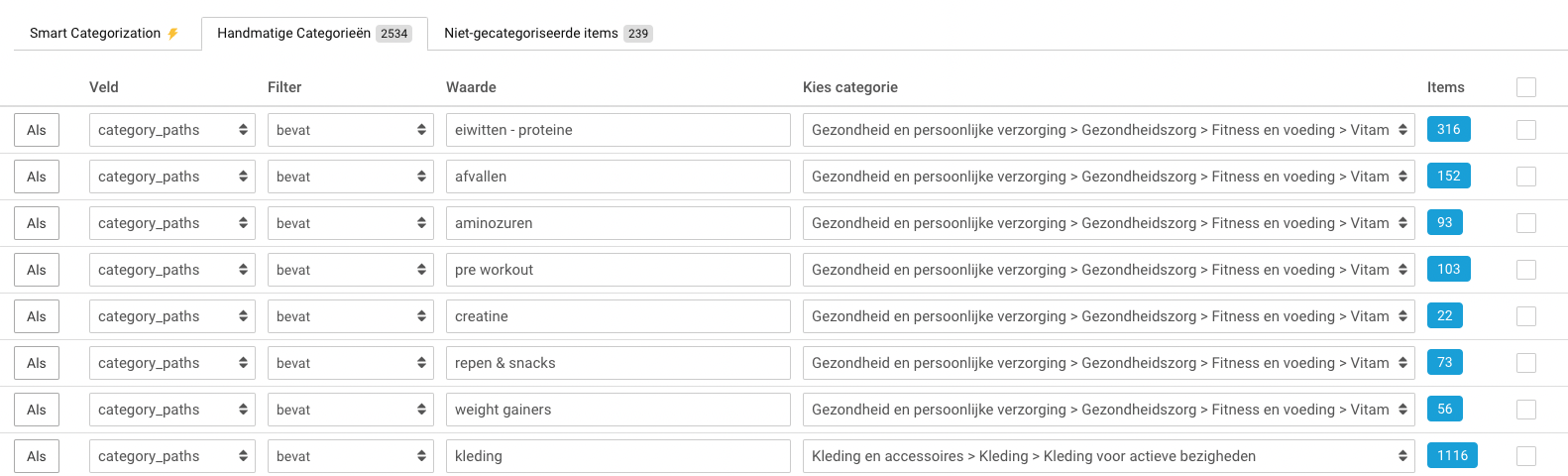Click the 2534 count badge on Handmatige Categorieën
The width and height of the screenshot is (1568, 476).
(x=394, y=34)
